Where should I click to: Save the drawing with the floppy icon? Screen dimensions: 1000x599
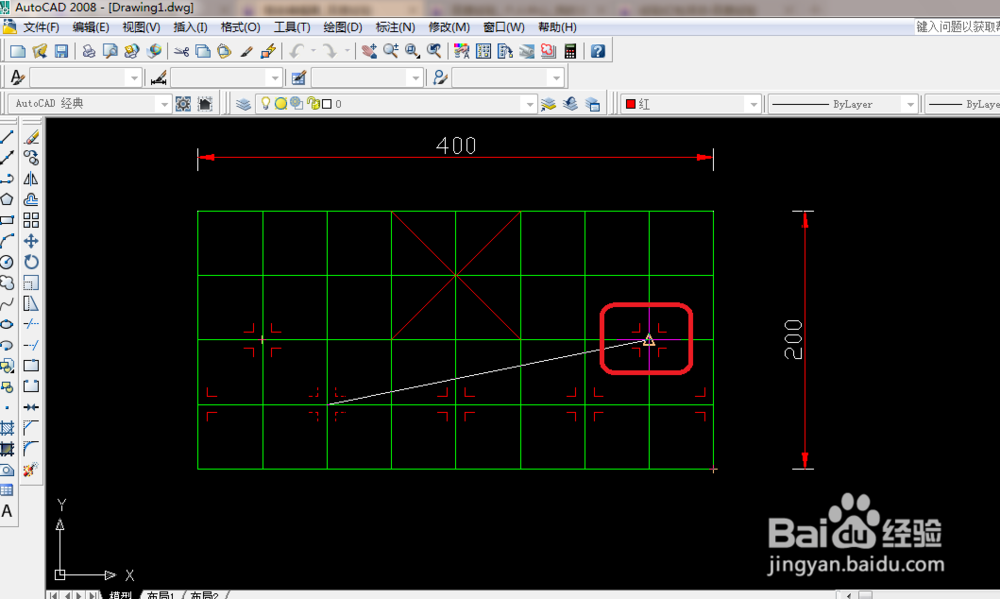pos(61,51)
